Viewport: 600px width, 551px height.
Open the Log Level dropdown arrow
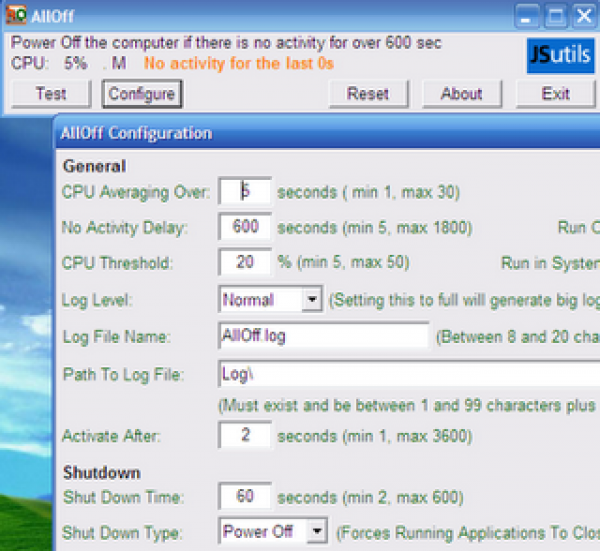tap(312, 299)
